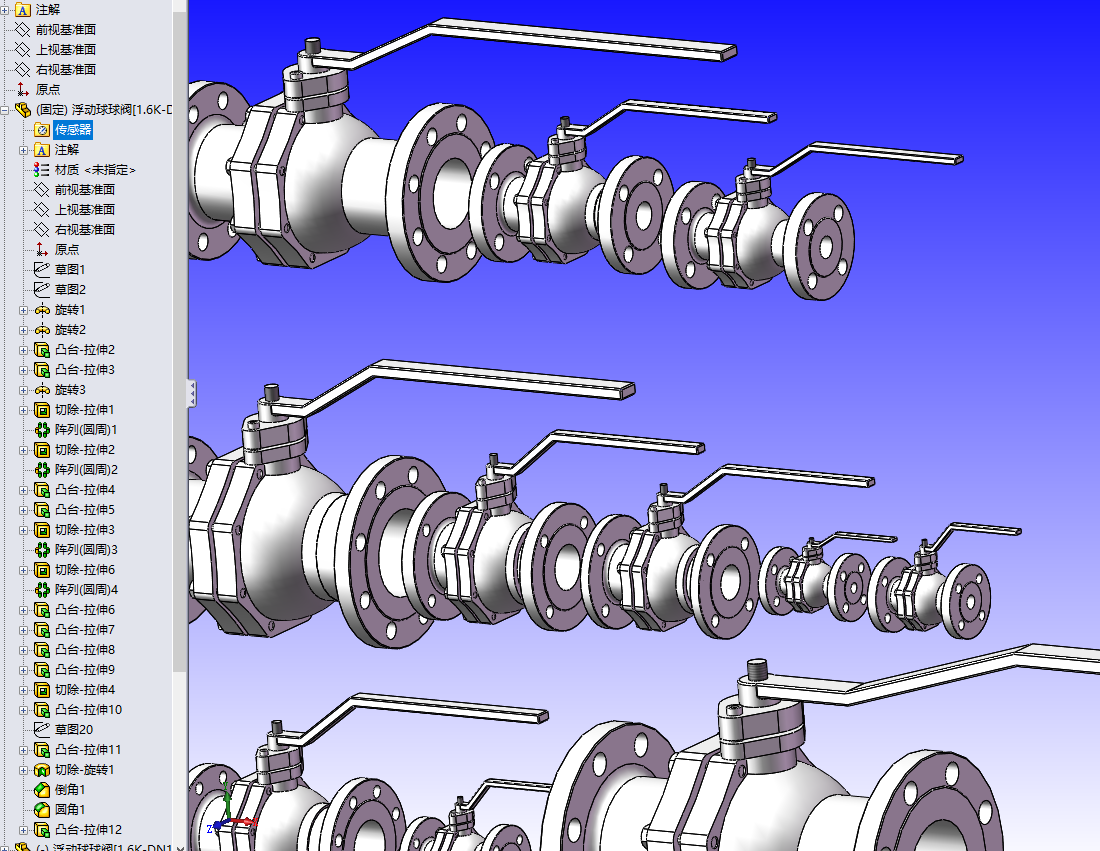Viewport: 1100px width, 851px height.
Task: Click the 阵列(圆周)3 circular pattern icon
Action: 42,550
